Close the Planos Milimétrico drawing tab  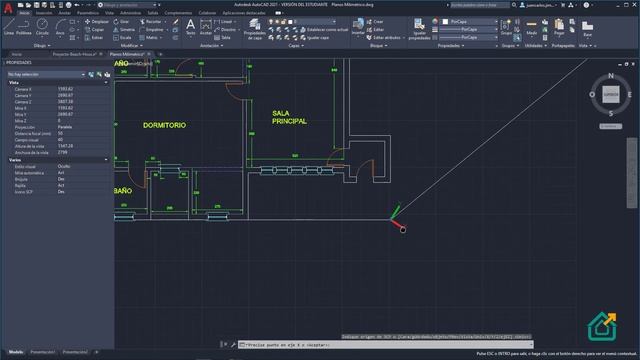(149, 54)
